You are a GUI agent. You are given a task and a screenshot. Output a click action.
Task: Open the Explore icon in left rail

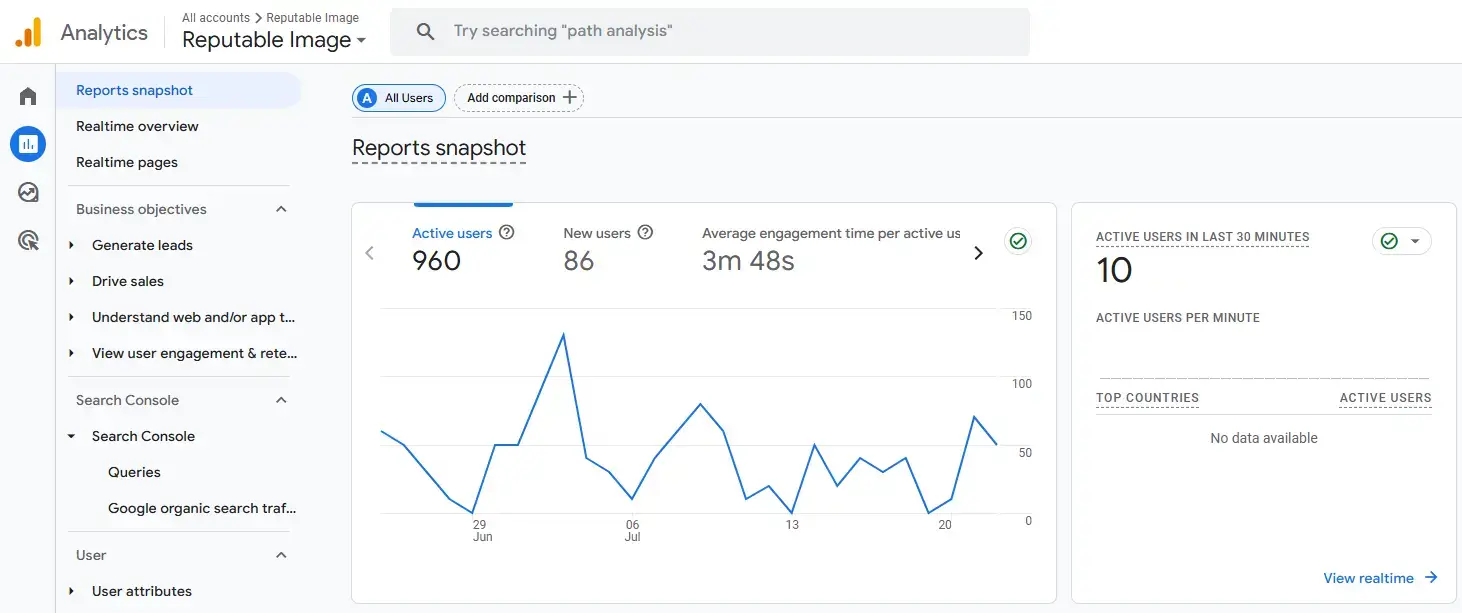point(28,192)
